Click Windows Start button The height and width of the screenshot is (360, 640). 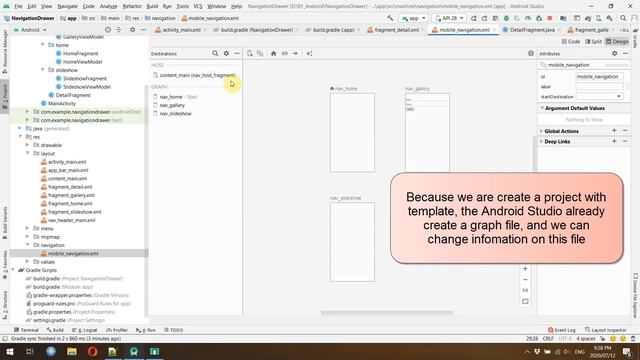(9, 351)
